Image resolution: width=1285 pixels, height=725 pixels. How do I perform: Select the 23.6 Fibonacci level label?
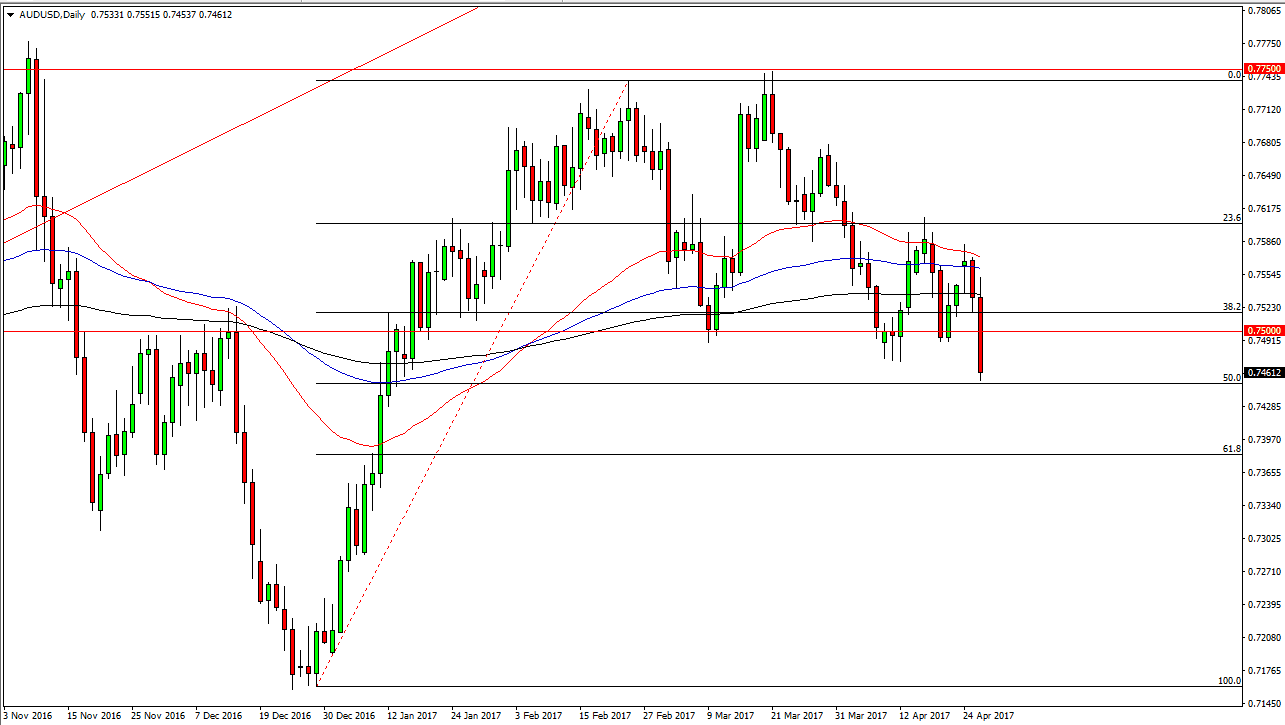click(1232, 217)
